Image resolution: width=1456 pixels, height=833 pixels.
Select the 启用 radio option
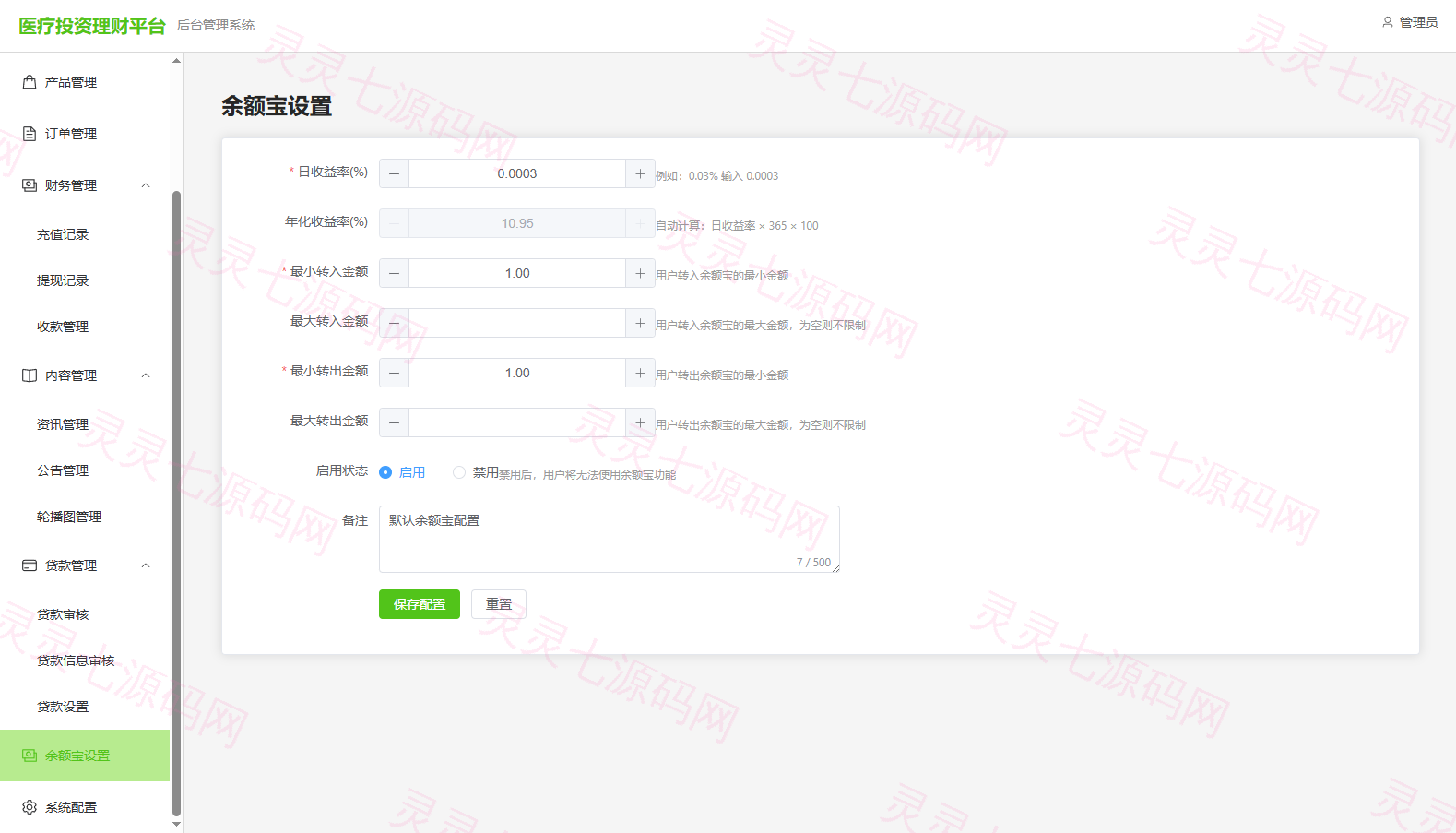pyautogui.click(x=385, y=472)
